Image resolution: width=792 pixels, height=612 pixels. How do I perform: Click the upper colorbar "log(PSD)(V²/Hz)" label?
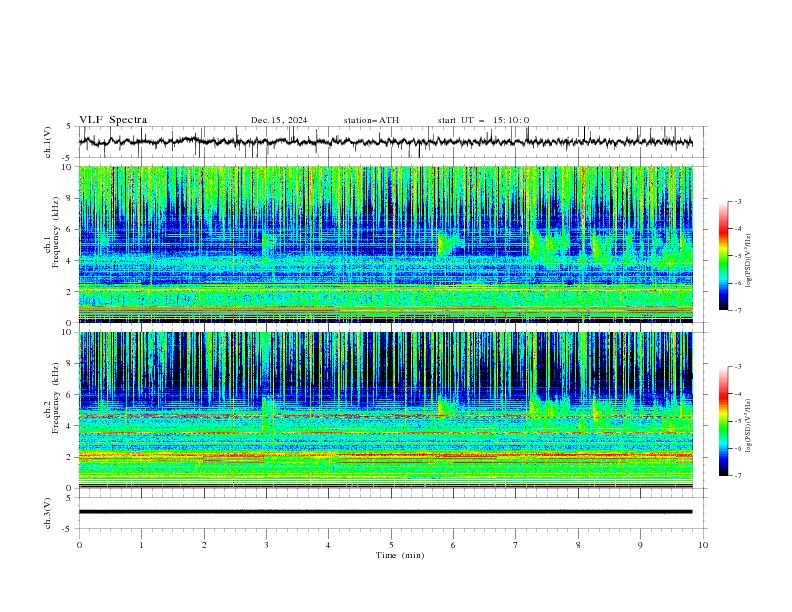748,261
